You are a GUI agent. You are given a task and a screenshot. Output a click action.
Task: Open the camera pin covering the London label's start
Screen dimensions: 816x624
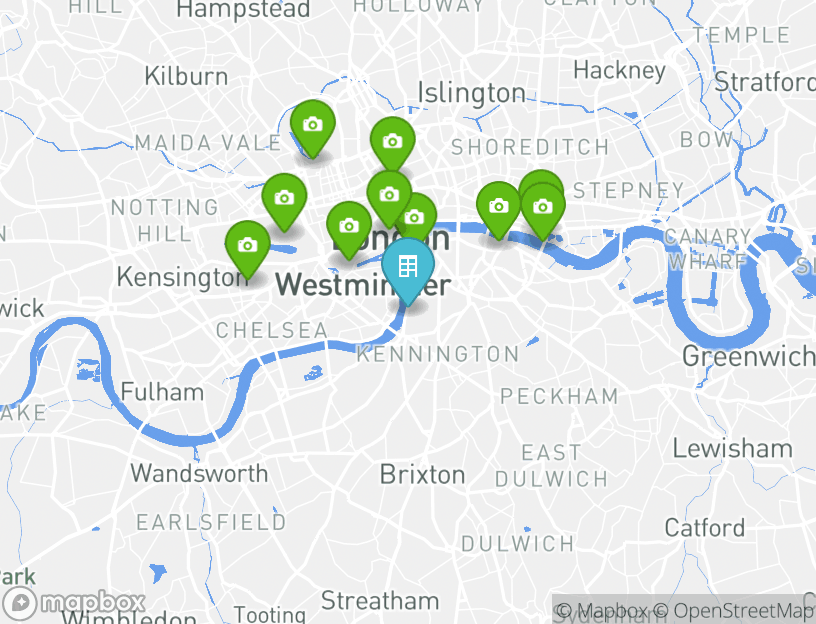tap(349, 230)
